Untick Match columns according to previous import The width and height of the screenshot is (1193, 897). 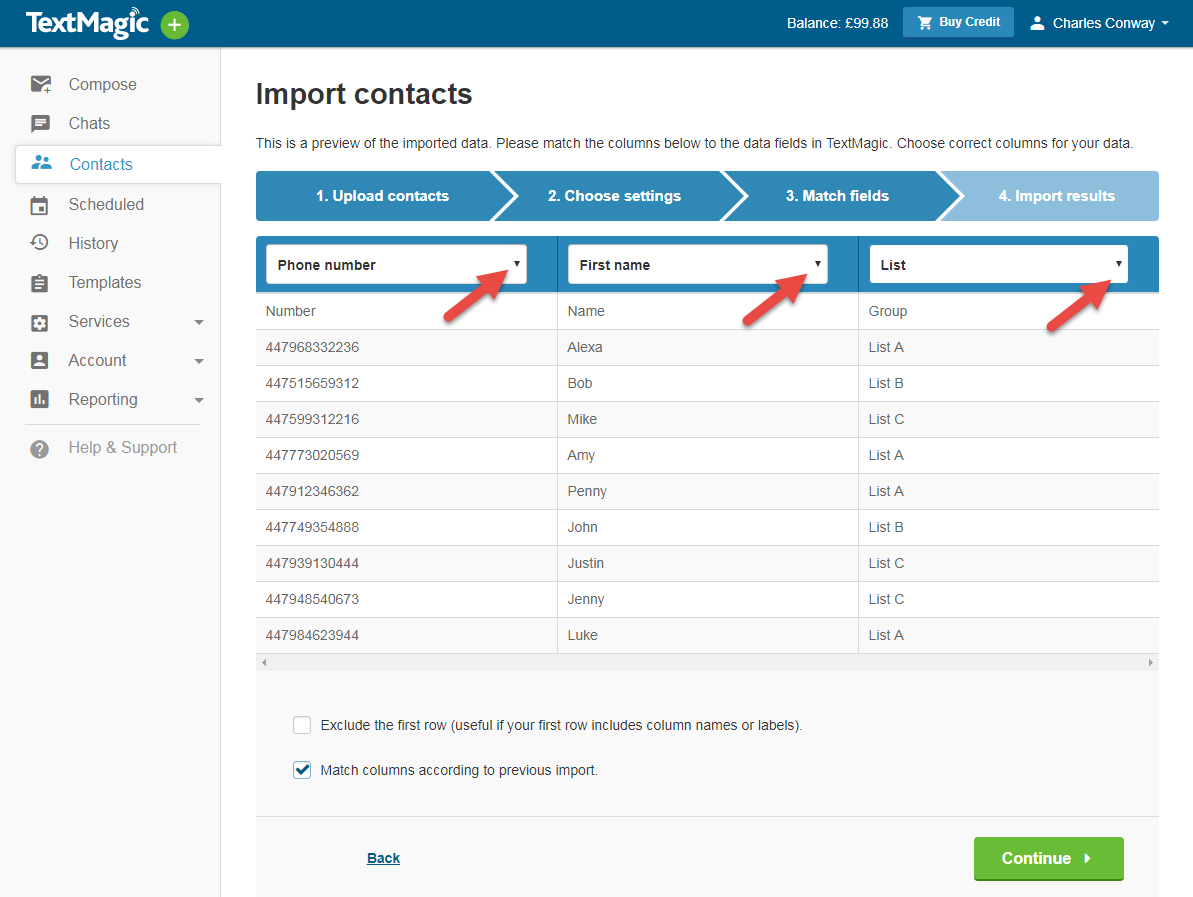click(x=302, y=770)
